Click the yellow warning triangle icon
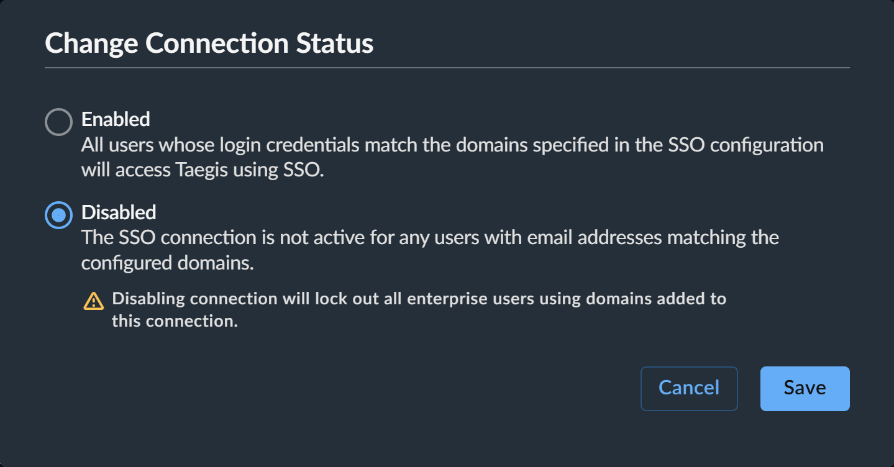The image size is (894, 467). 94,300
